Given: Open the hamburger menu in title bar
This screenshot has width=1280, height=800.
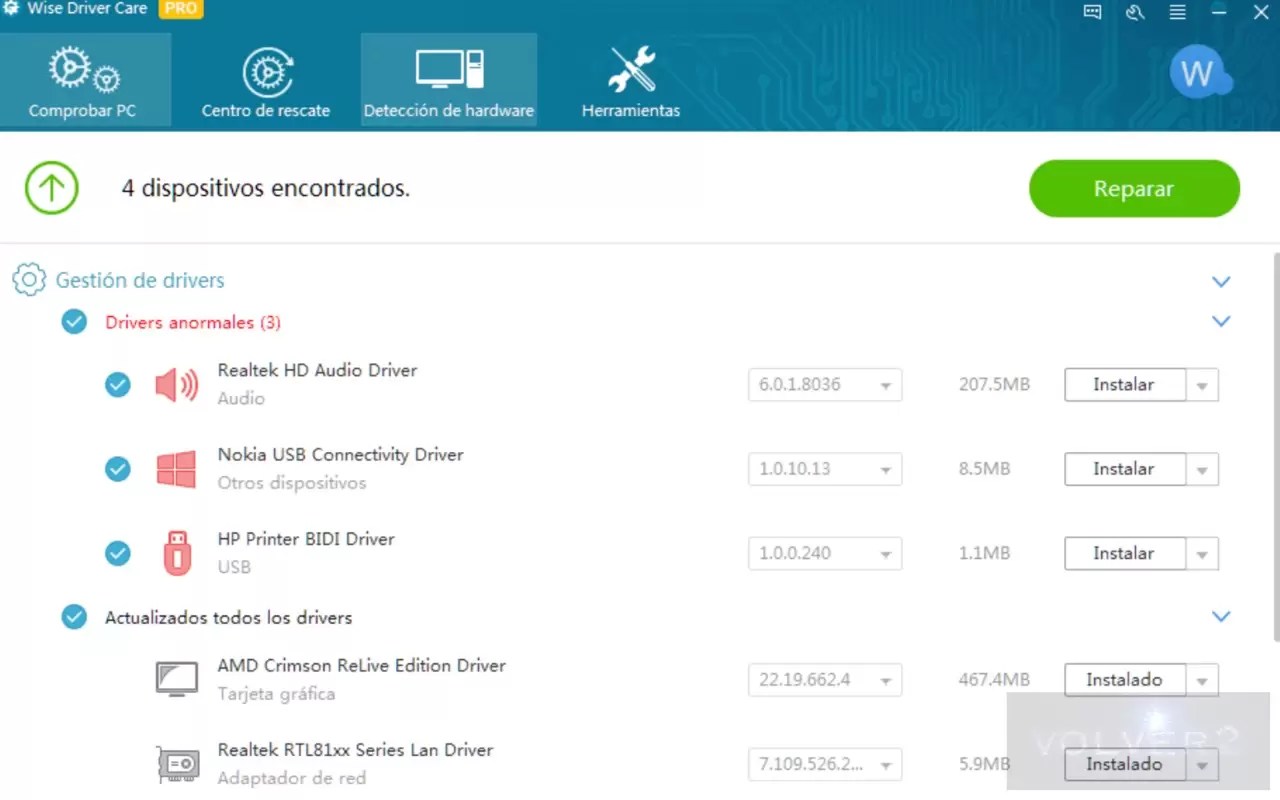Looking at the screenshot, I should tap(1178, 12).
